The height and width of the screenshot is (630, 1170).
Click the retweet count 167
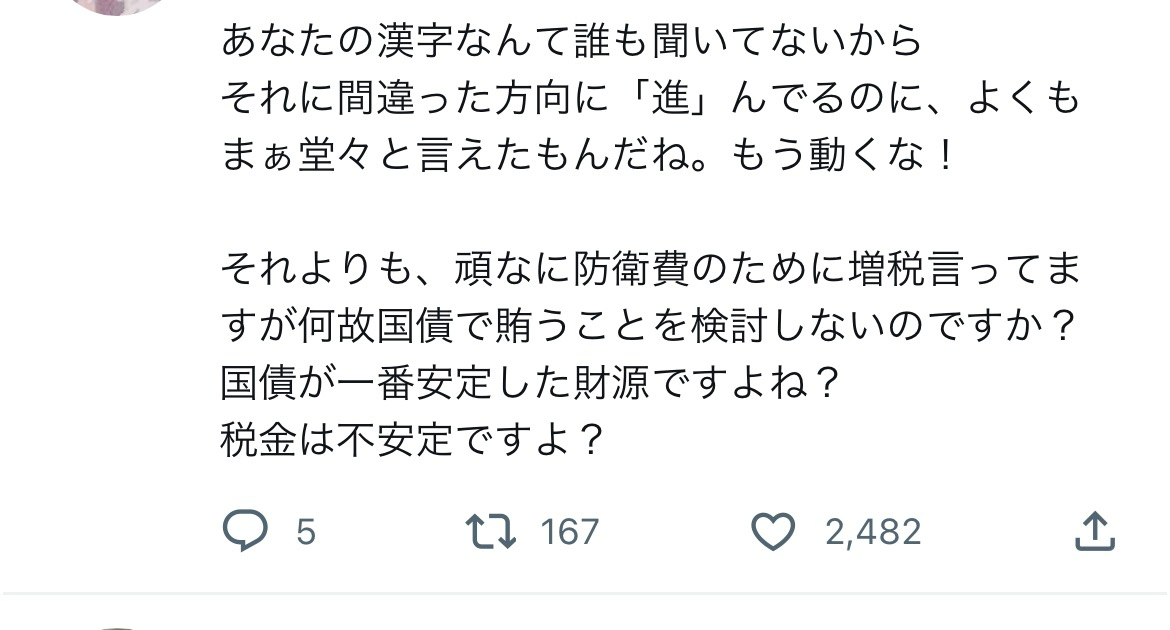point(569,532)
